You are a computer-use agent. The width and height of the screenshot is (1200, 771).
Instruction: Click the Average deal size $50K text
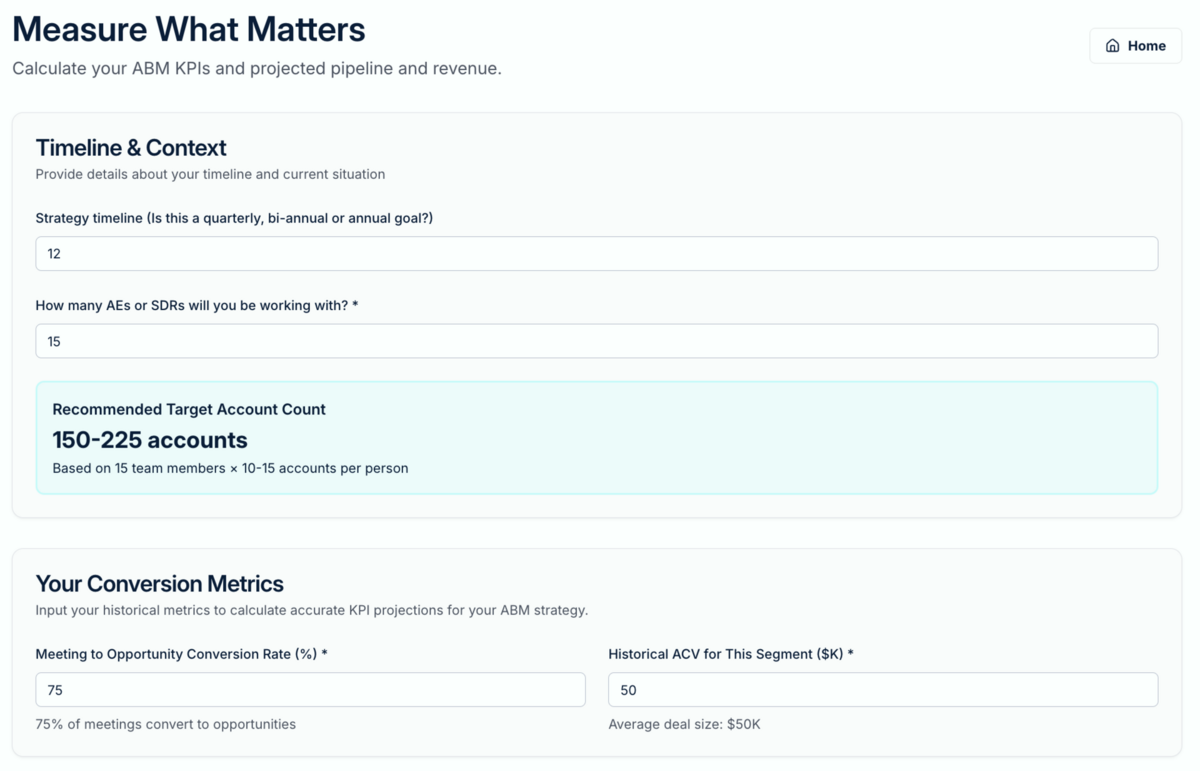[684, 724]
